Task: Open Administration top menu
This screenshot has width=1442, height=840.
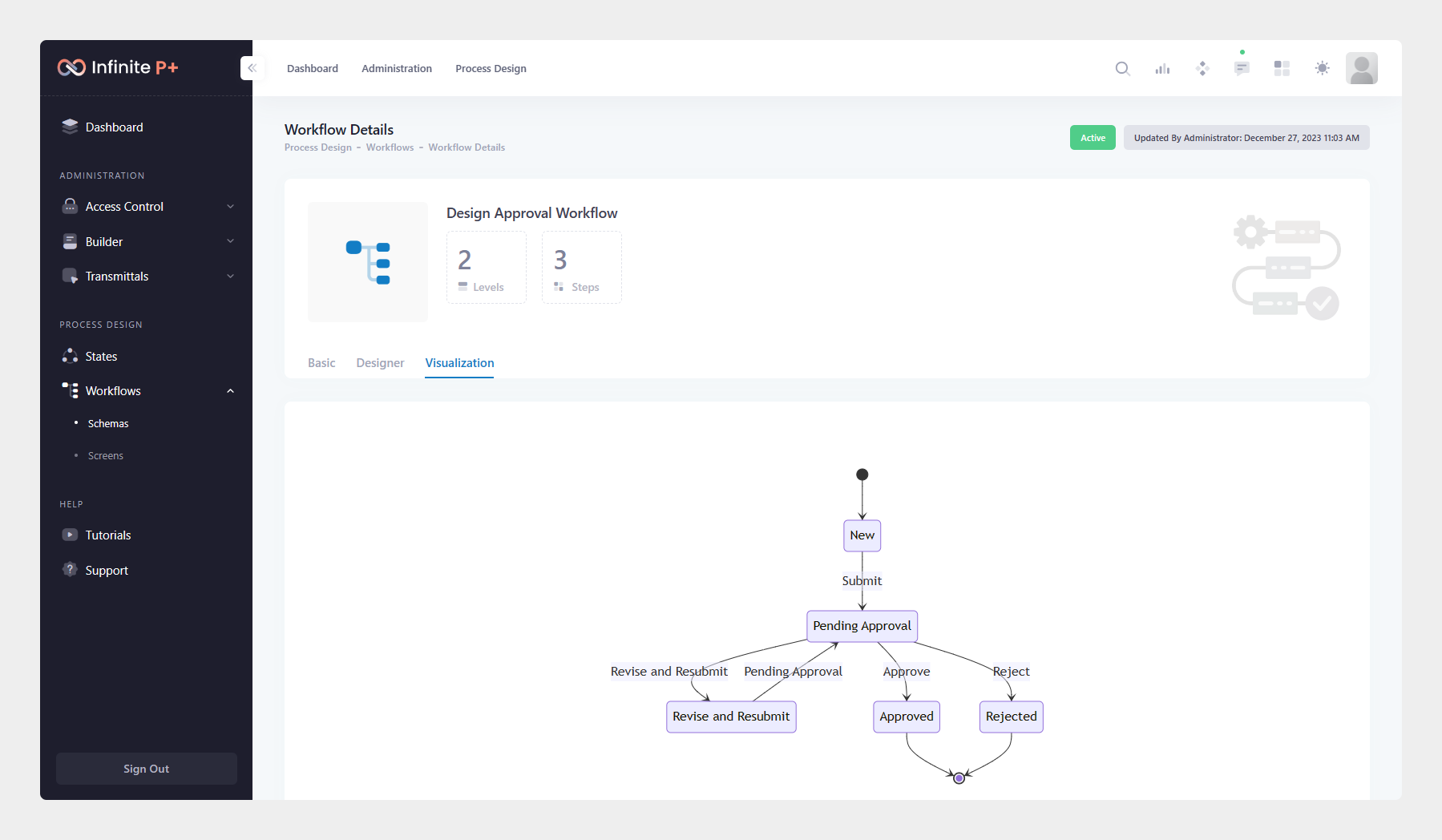Action: [x=397, y=68]
